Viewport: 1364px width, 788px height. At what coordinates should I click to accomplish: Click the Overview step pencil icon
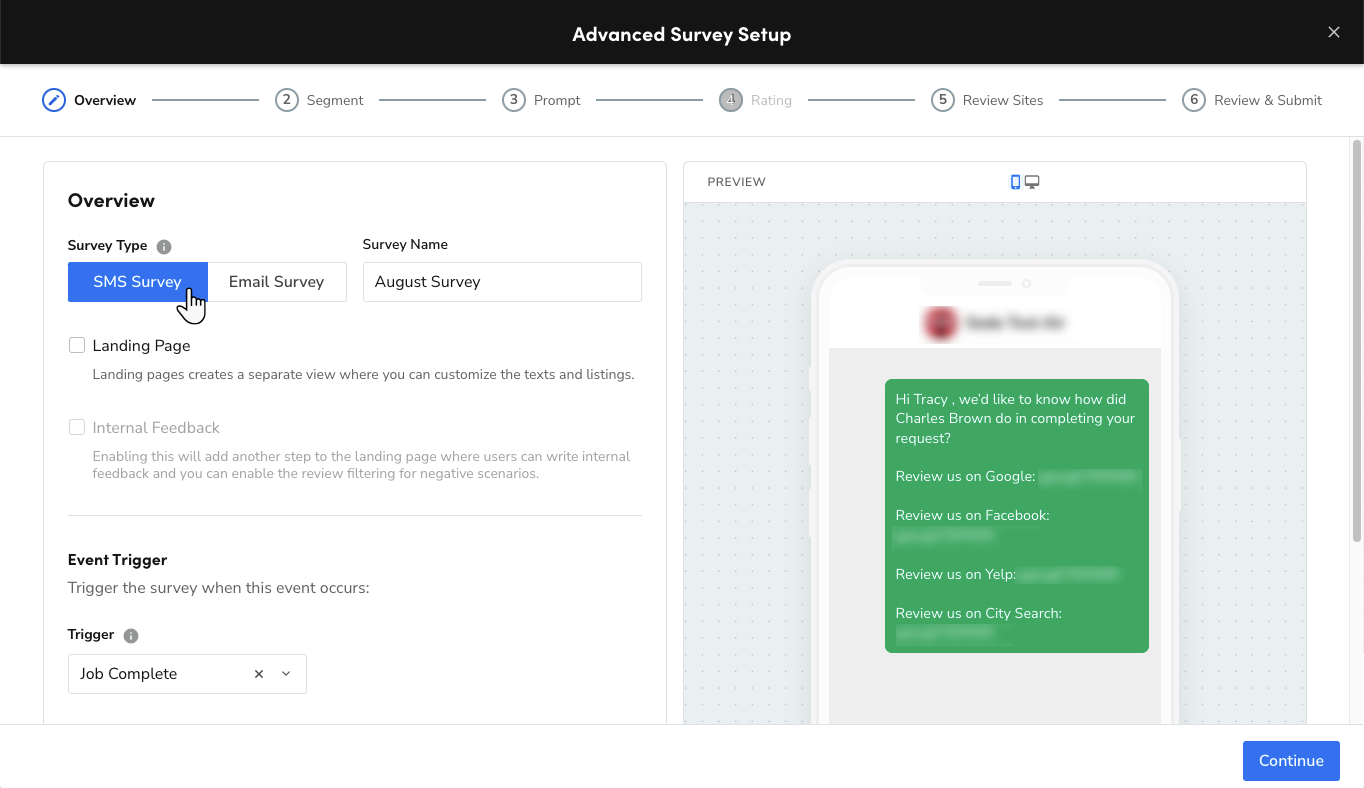tap(54, 100)
